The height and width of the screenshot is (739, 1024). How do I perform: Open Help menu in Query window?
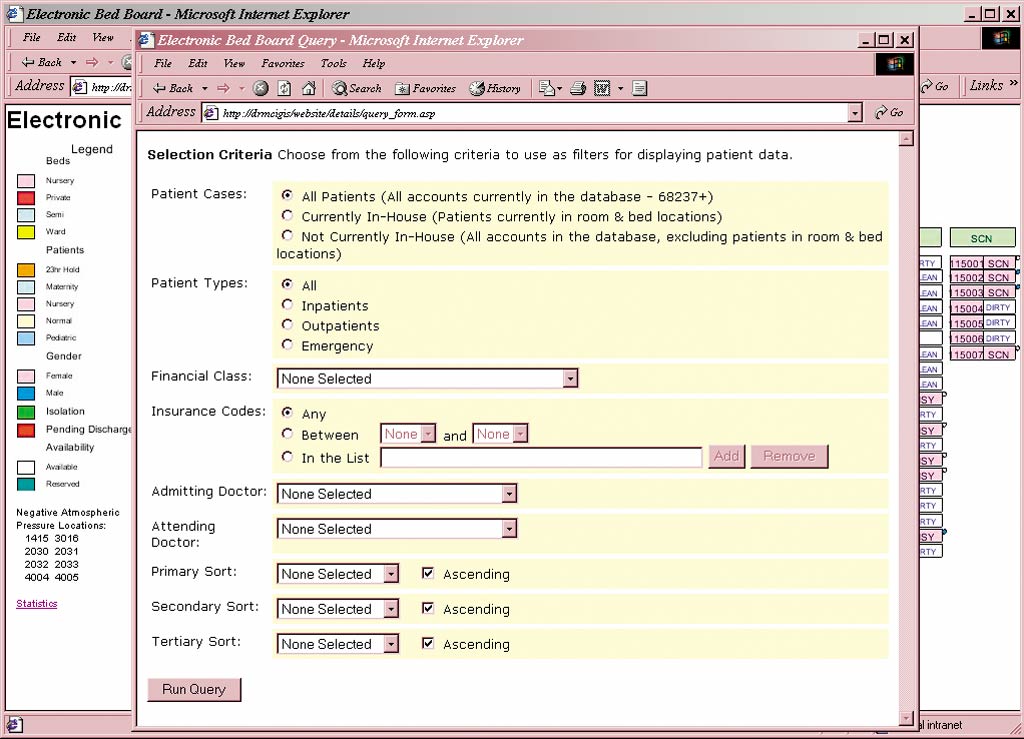[374, 63]
